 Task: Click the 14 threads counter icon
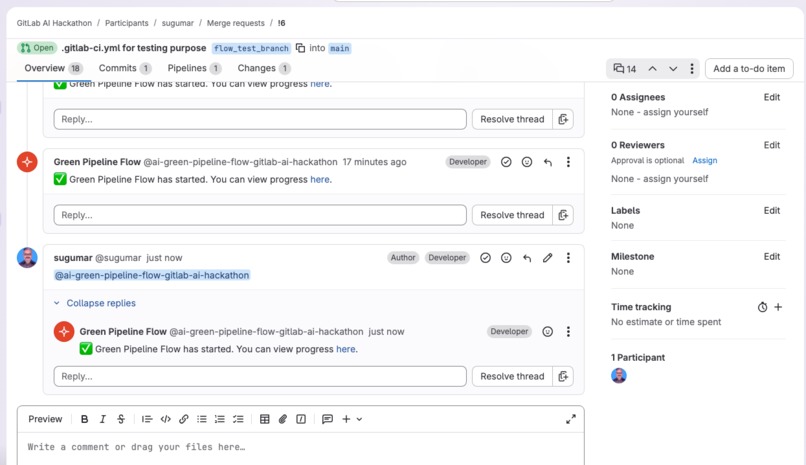[x=625, y=68]
